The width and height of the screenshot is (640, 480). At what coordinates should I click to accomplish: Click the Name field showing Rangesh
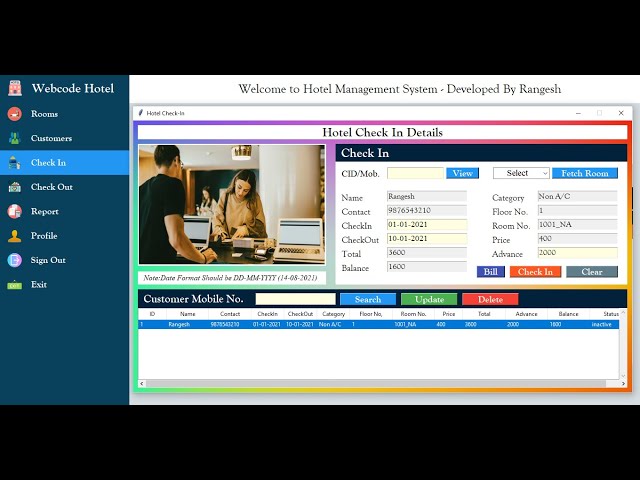point(427,196)
